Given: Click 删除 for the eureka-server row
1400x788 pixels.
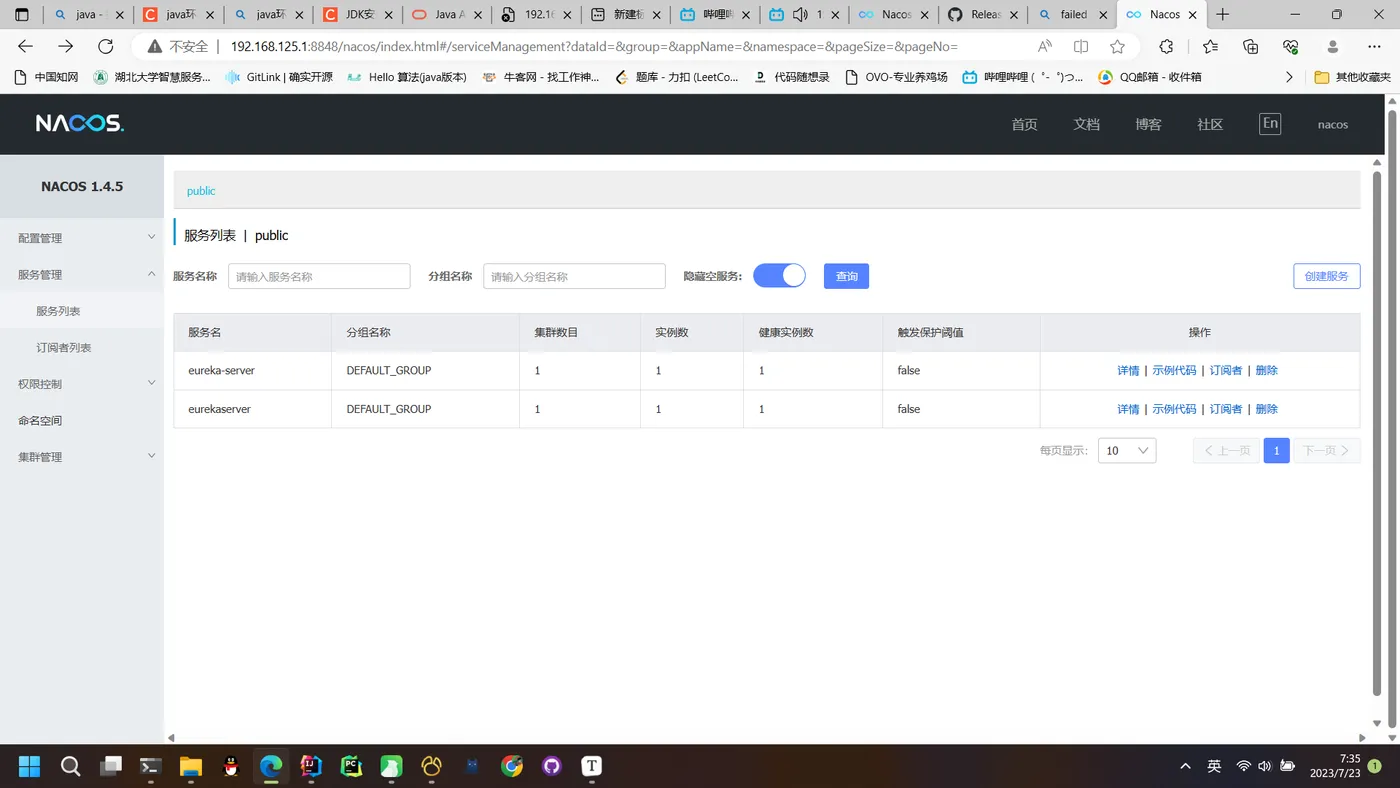Looking at the screenshot, I should 1266,370.
